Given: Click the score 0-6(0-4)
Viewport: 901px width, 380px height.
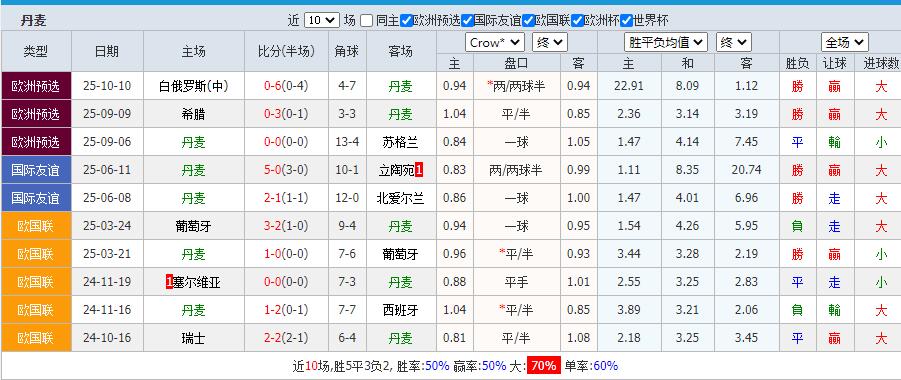Looking at the screenshot, I should pyautogui.click(x=286, y=86).
